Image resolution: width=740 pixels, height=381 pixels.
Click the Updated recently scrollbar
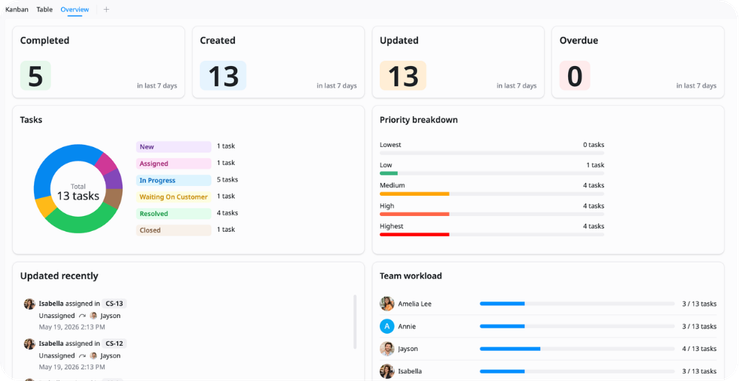pos(354,322)
